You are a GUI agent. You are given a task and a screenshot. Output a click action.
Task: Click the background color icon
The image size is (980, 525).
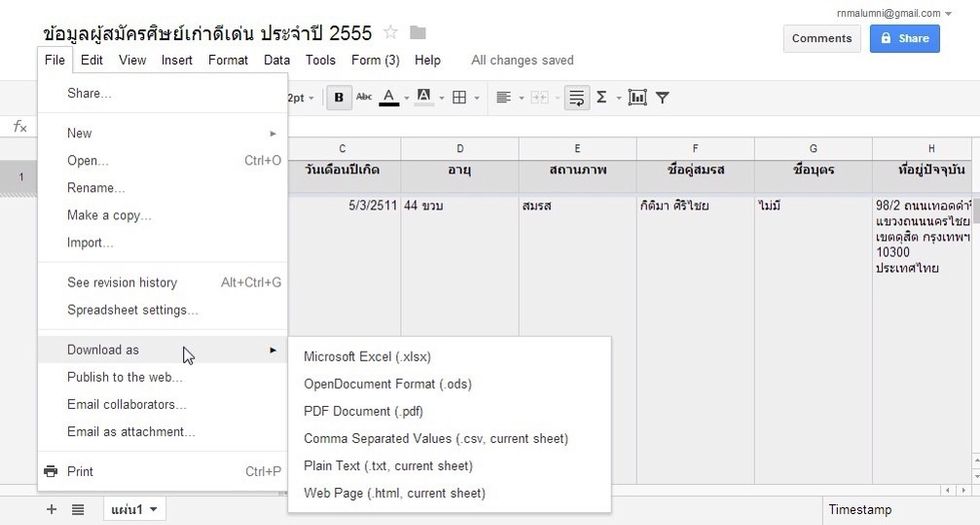tap(424, 97)
